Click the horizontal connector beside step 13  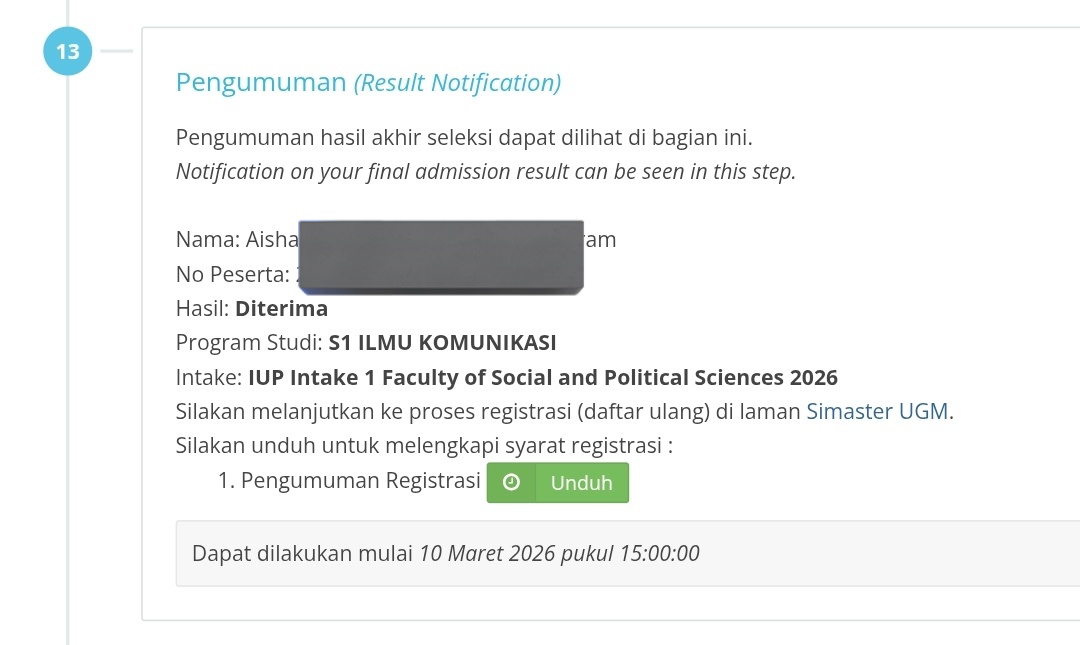116,51
